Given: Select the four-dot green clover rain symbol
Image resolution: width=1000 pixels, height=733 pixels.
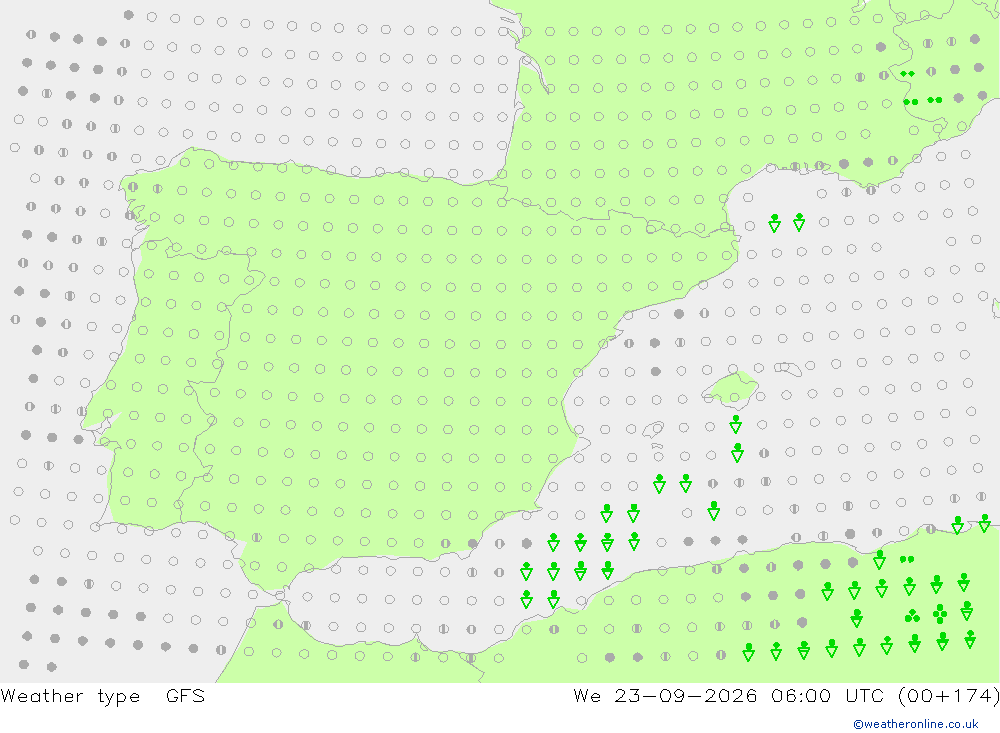Looking at the screenshot, I should [940, 614].
